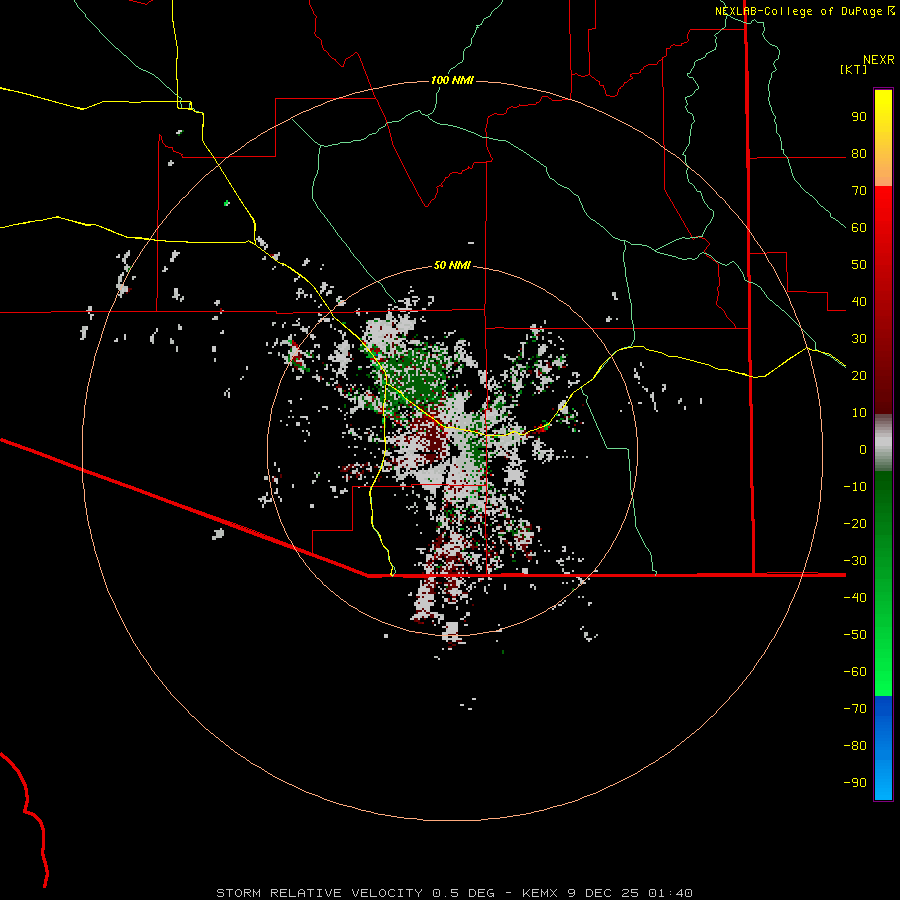Click the NEXR label above the scale

(879, 60)
